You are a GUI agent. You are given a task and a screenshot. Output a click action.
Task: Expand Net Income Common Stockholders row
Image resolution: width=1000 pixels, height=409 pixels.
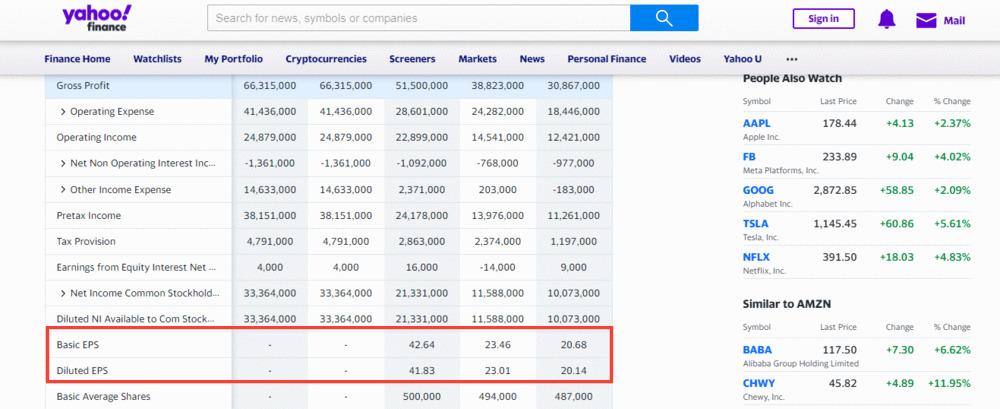click(x=63, y=293)
